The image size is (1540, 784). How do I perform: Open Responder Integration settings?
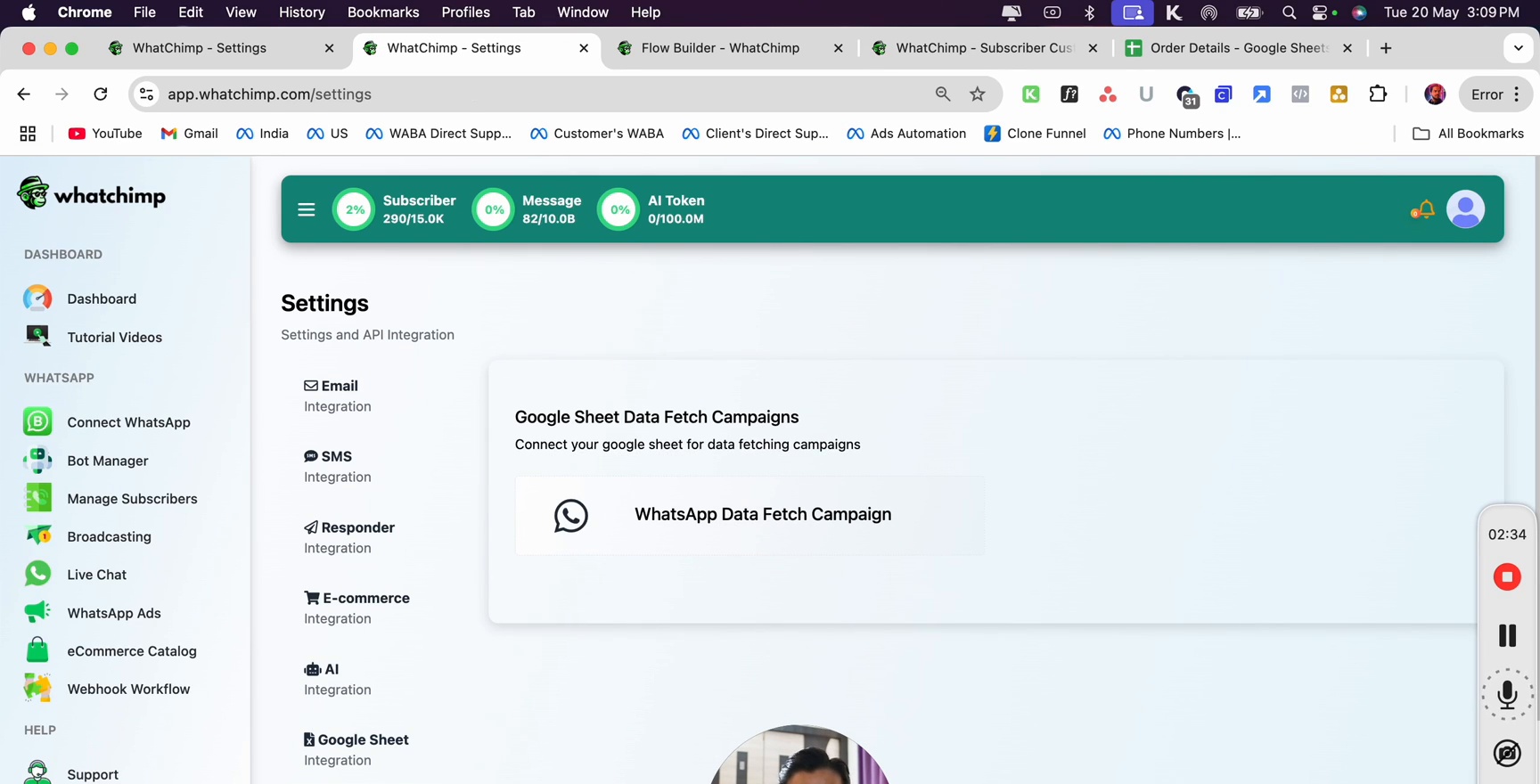348,537
